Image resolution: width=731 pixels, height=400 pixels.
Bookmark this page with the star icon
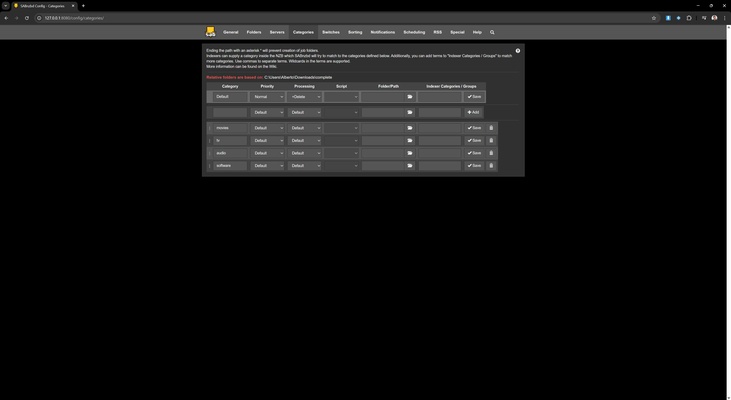click(x=654, y=18)
